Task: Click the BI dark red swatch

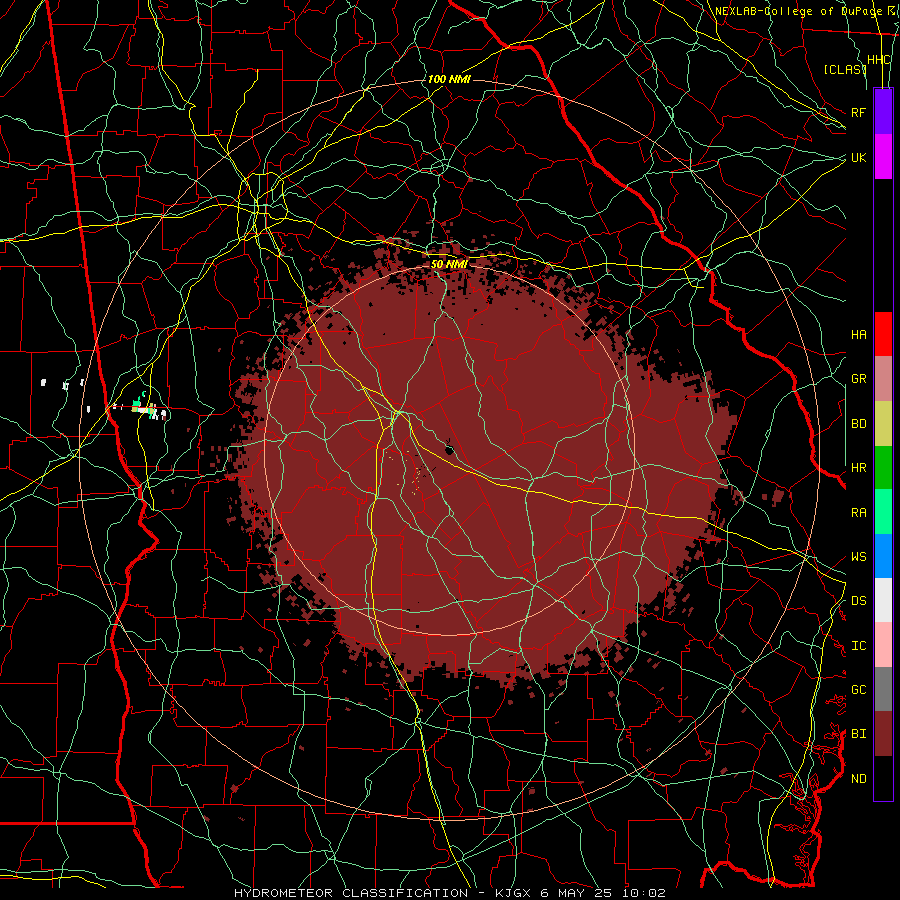Action: coord(883,734)
